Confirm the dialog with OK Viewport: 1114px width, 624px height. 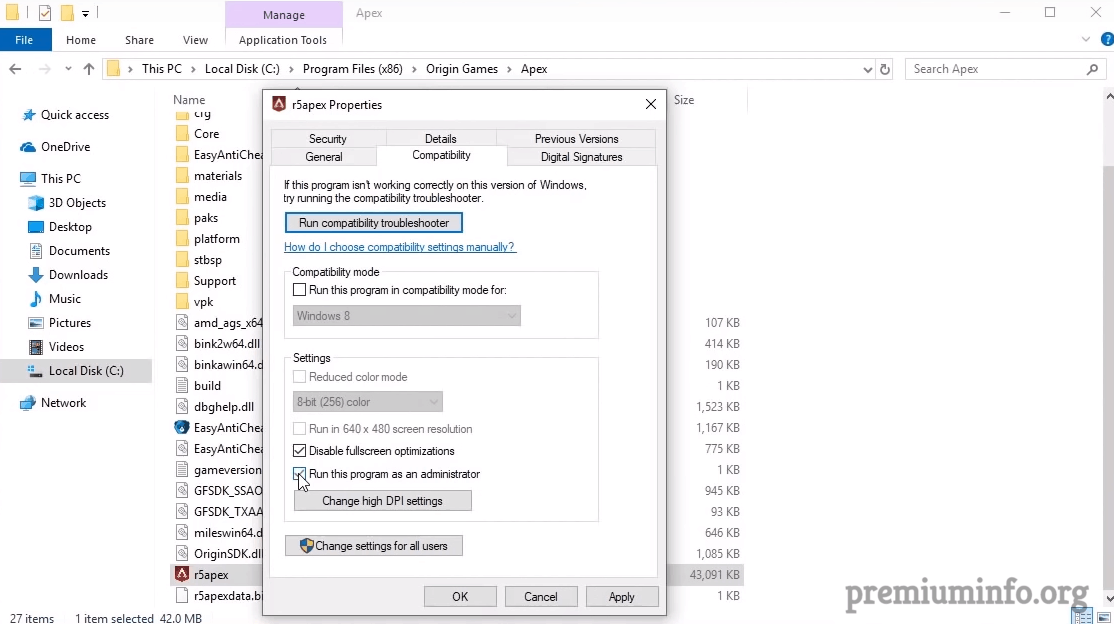pos(460,597)
